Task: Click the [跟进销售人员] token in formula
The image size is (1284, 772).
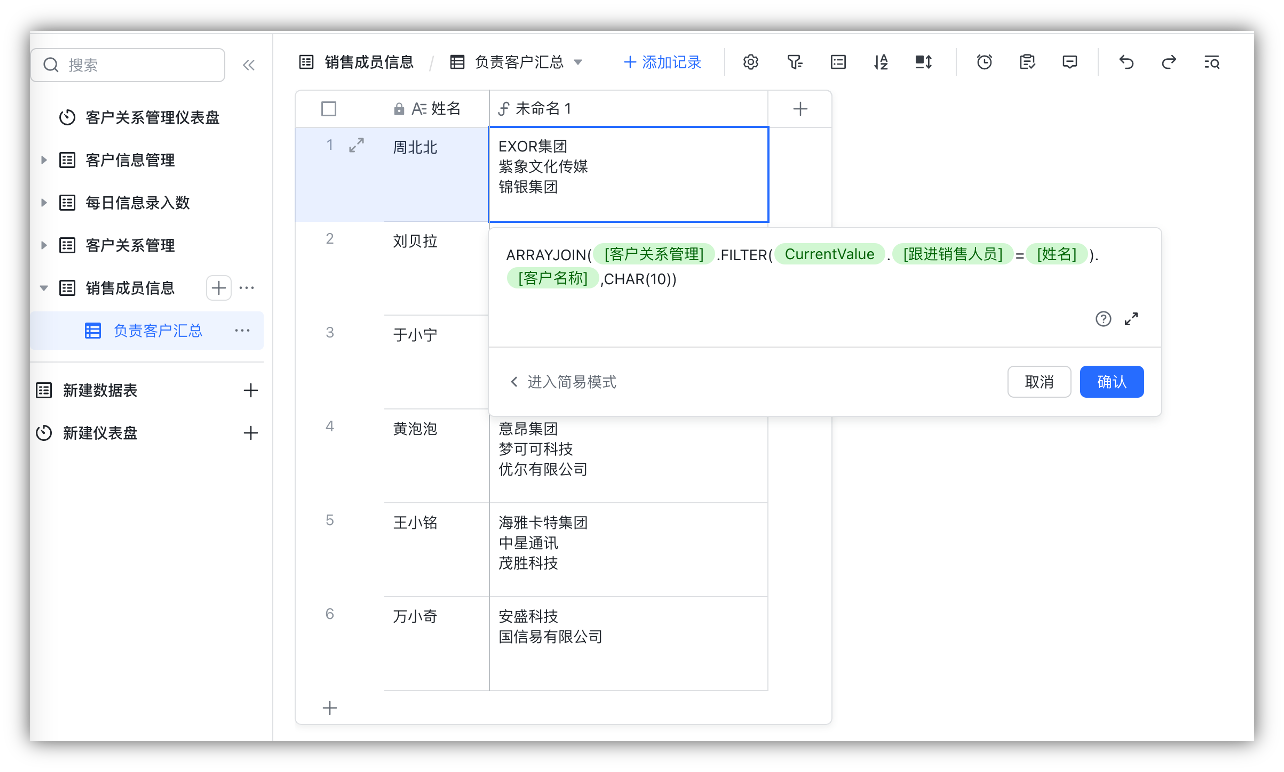Action: [953, 254]
